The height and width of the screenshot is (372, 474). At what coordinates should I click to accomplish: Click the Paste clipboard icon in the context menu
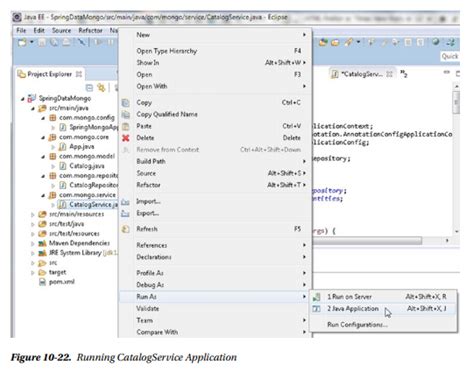[126, 126]
